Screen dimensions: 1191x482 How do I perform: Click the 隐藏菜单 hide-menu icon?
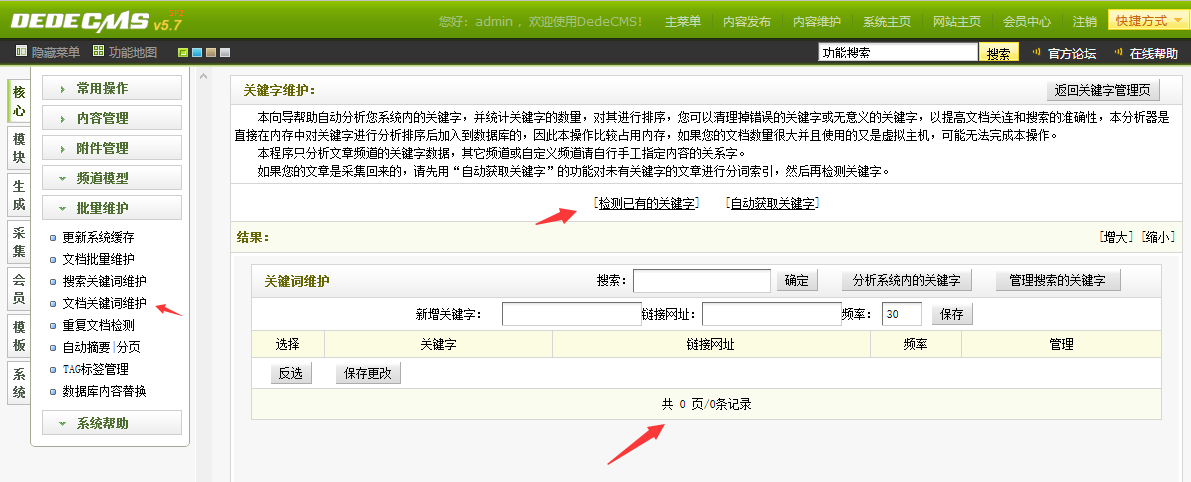click(22, 52)
